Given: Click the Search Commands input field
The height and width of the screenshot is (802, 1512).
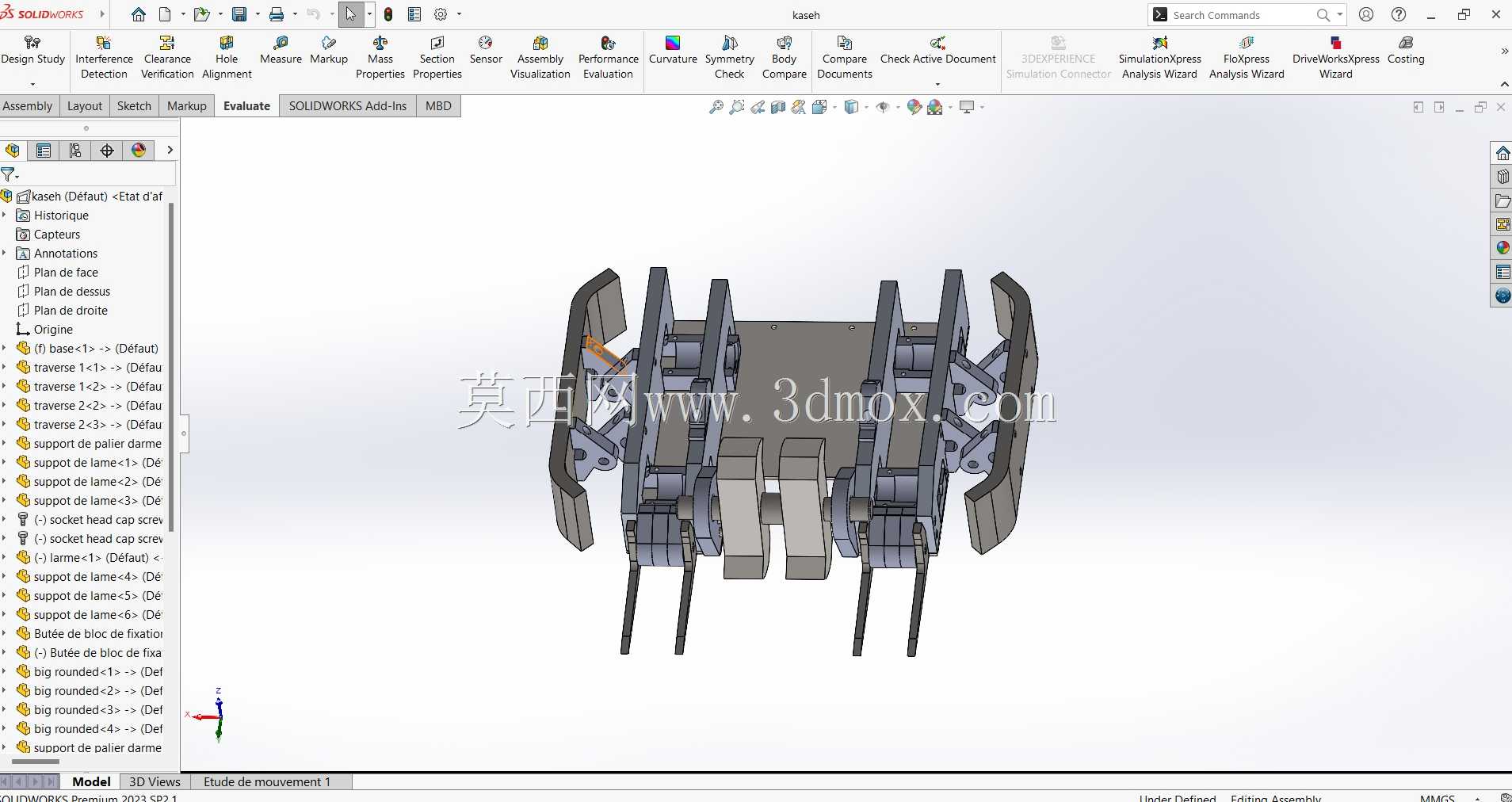Looking at the screenshot, I should pos(1242,15).
